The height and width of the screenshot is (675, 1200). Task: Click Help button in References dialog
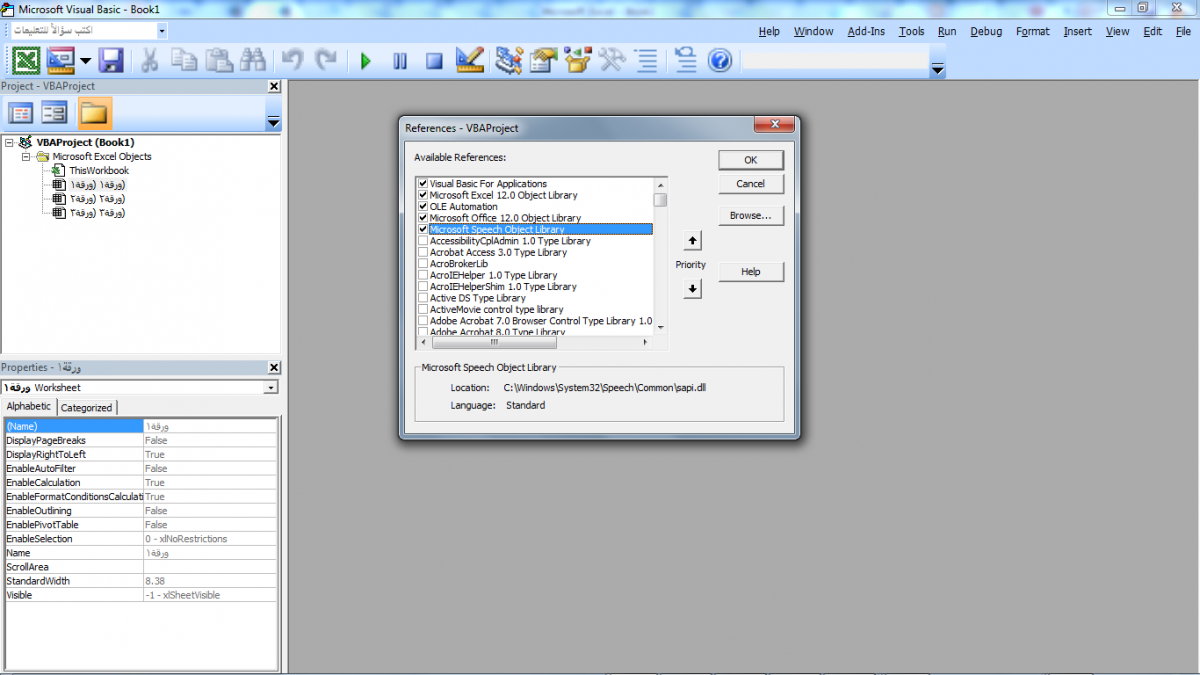(751, 272)
